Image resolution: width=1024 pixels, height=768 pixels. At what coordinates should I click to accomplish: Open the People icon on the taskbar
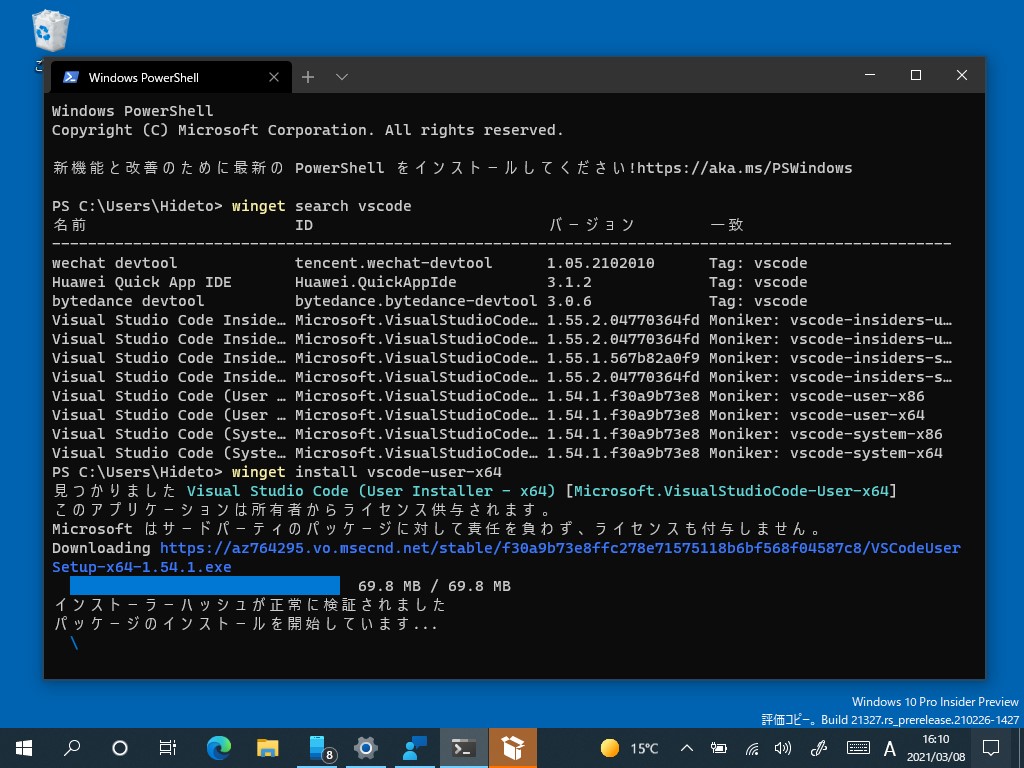click(414, 747)
